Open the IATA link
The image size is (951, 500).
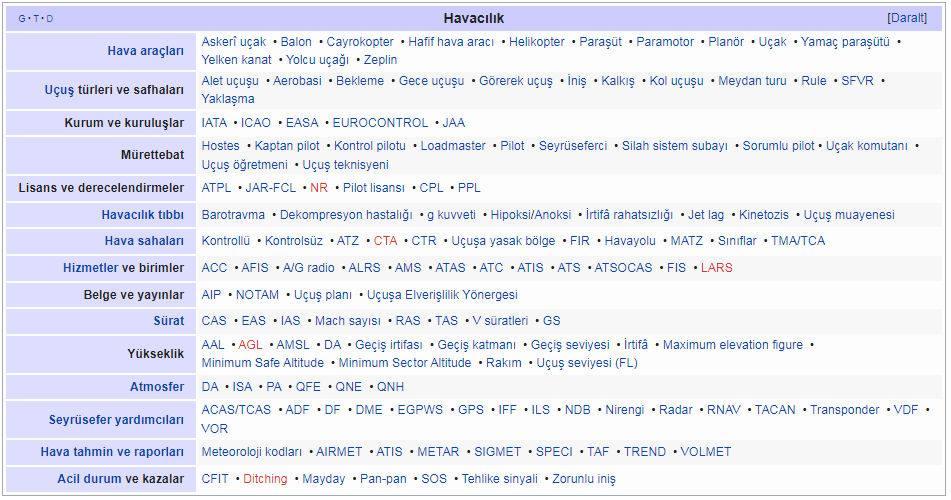(214, 123)
